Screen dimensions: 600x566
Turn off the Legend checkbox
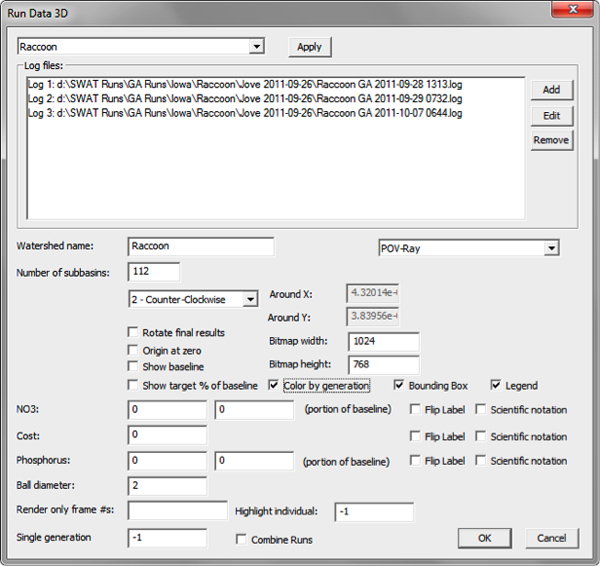(496, 386)
